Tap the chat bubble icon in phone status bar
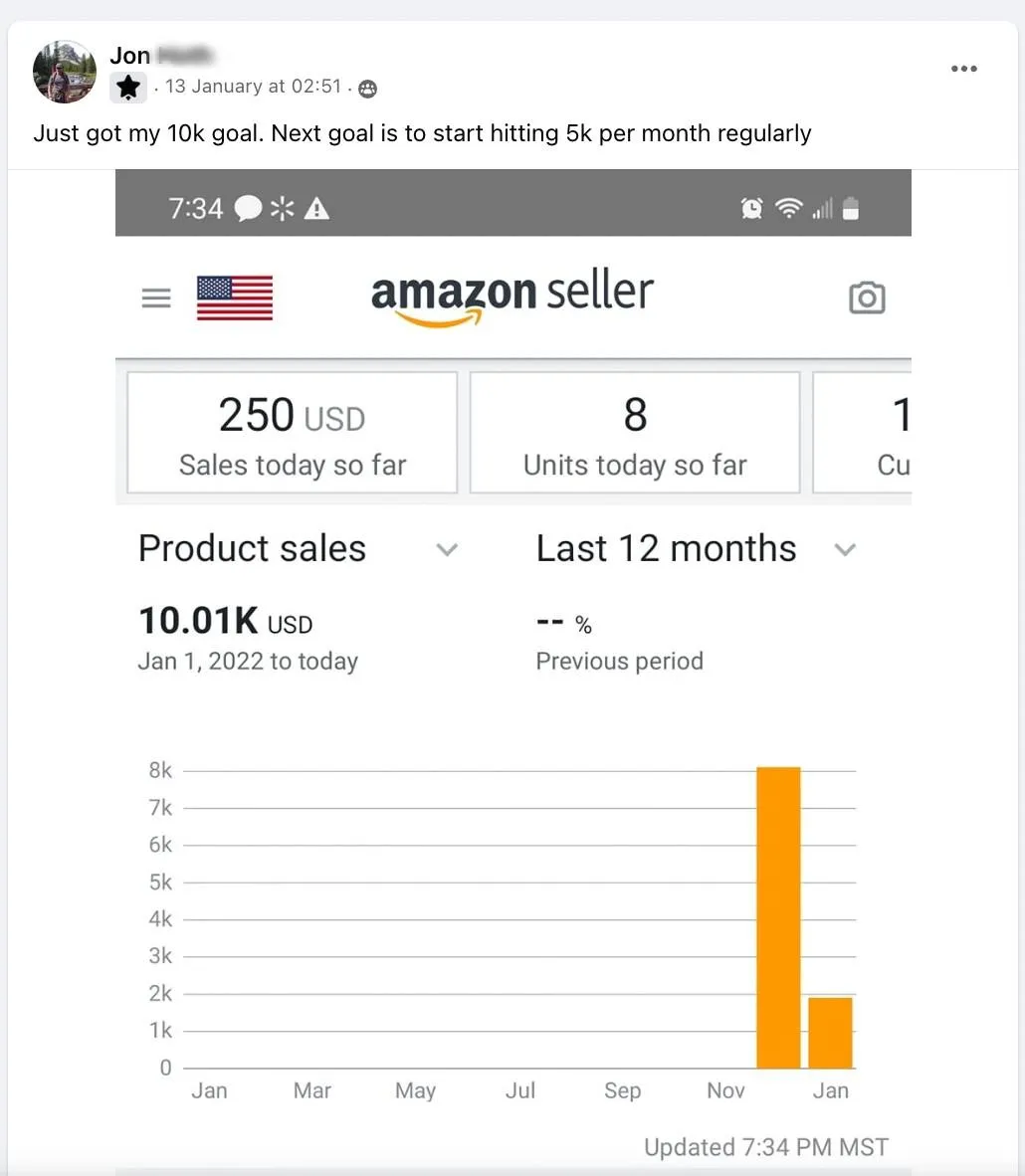Screen dimensions: 1025x1176 [249, 208]
